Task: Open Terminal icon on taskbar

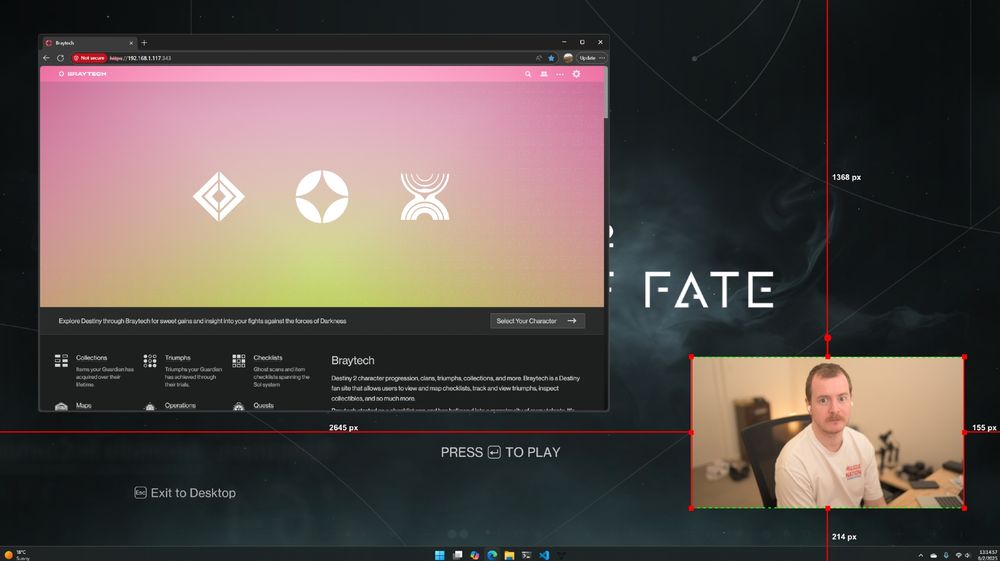Action: (x=526, y=555)
